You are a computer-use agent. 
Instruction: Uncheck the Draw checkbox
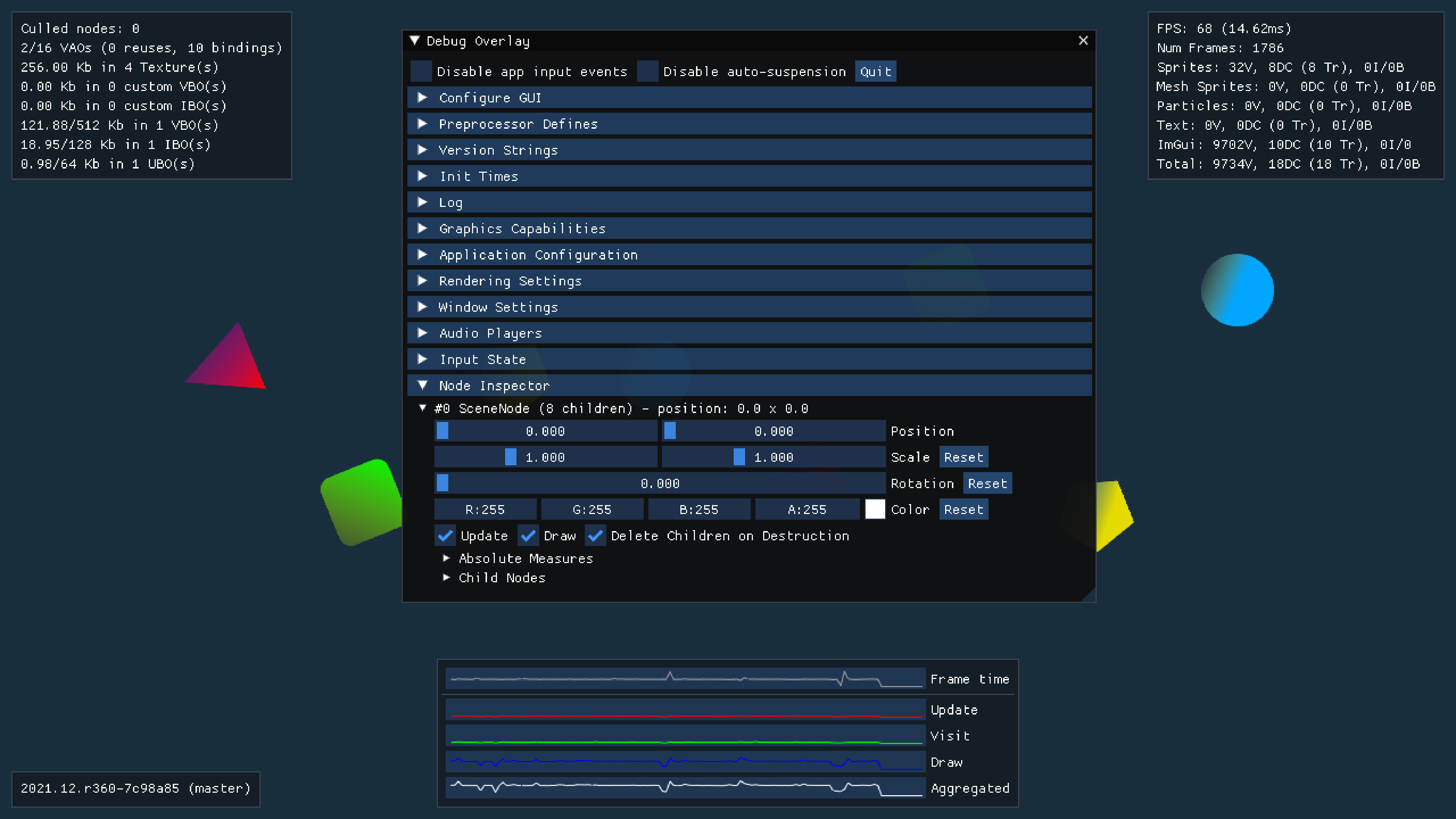(529, 536)
